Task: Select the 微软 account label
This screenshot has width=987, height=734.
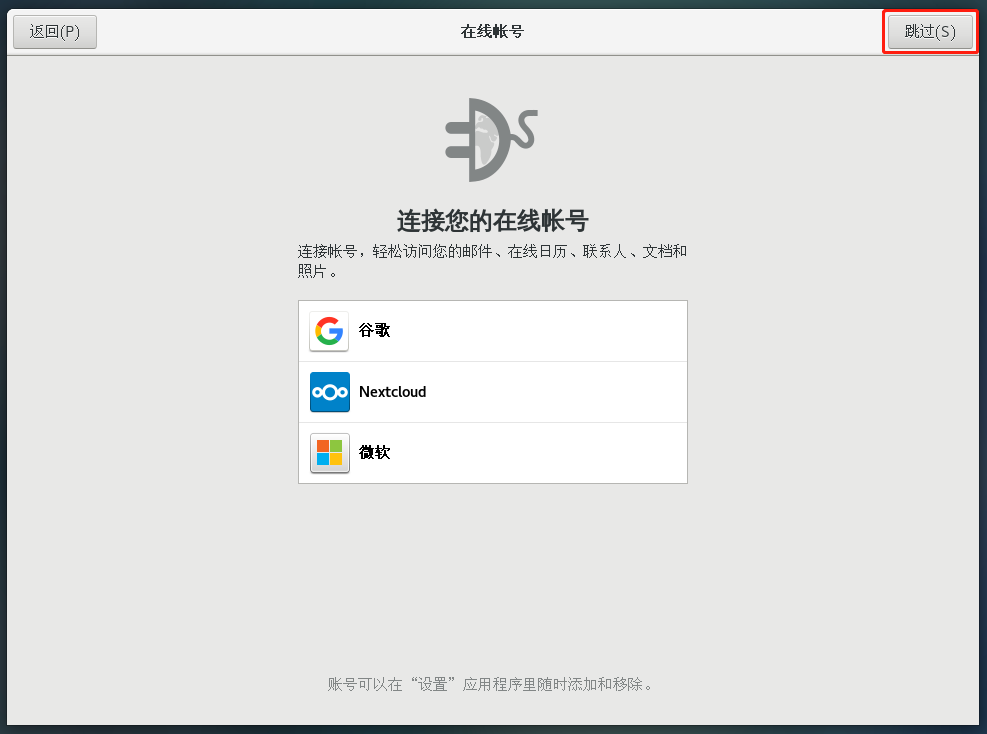Action: click(x=374, y=453)
